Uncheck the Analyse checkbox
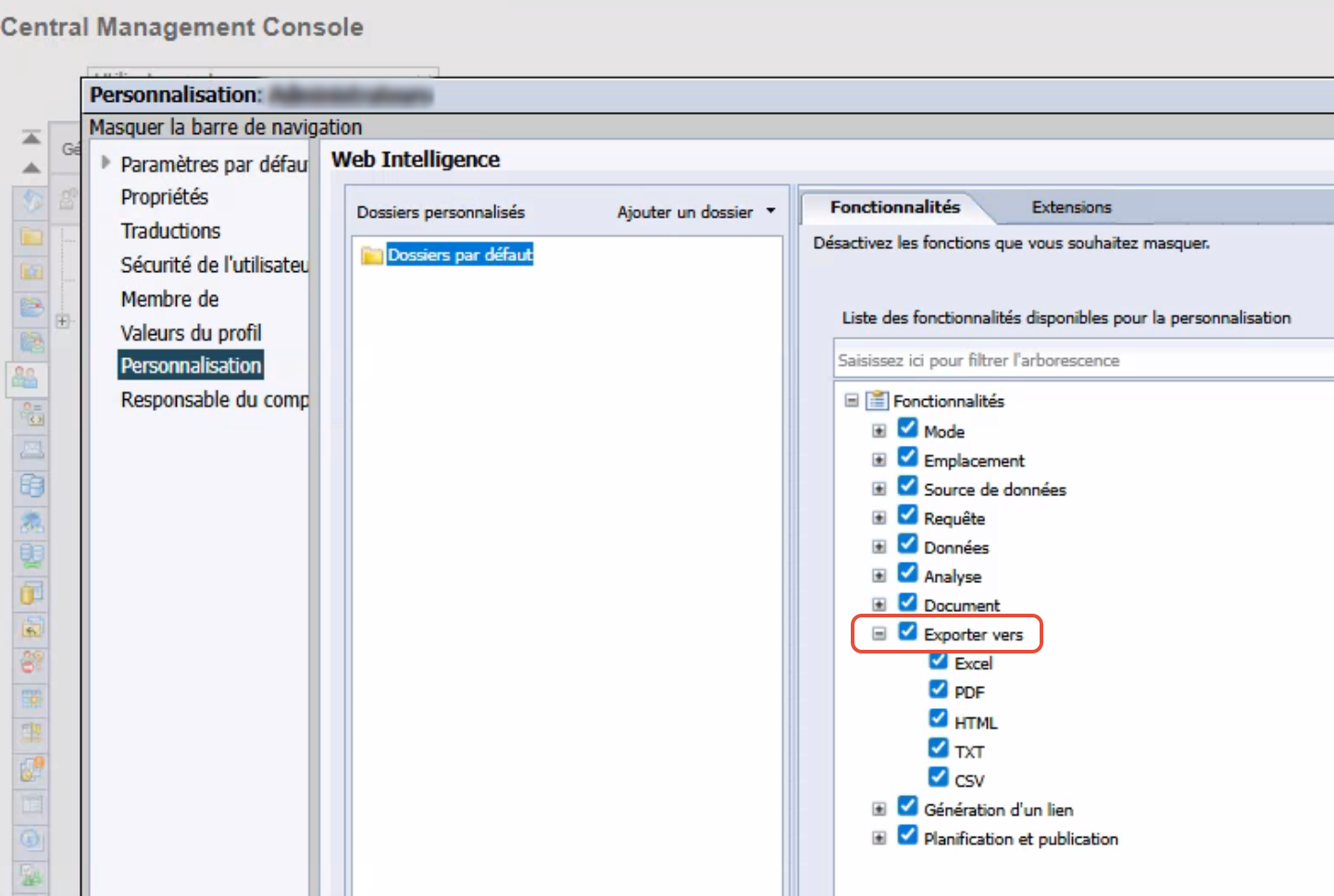Screen dimensions: 1334x896 pyautogui.click(x=908, y=573)
